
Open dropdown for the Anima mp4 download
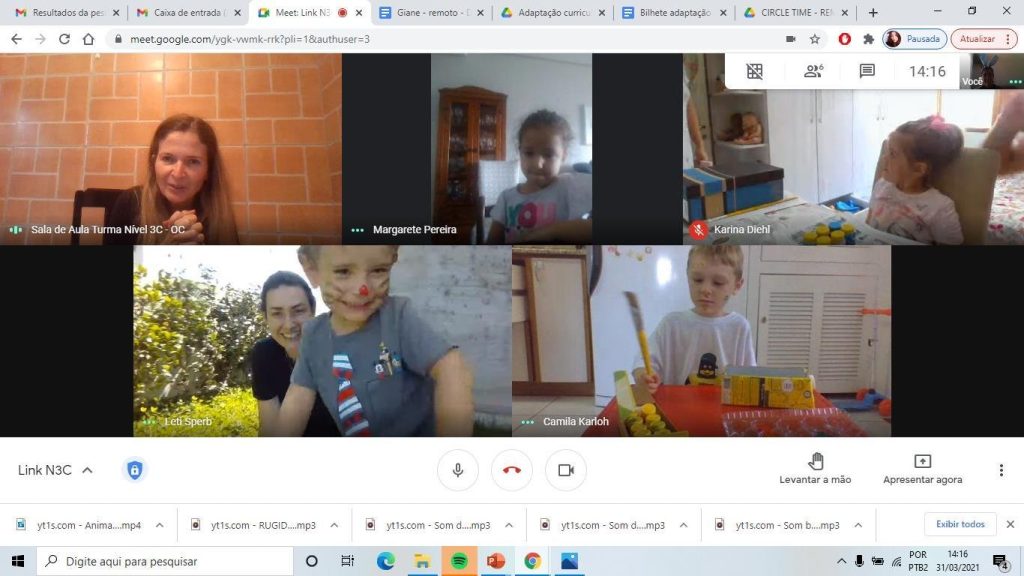(x=159, y=525)
